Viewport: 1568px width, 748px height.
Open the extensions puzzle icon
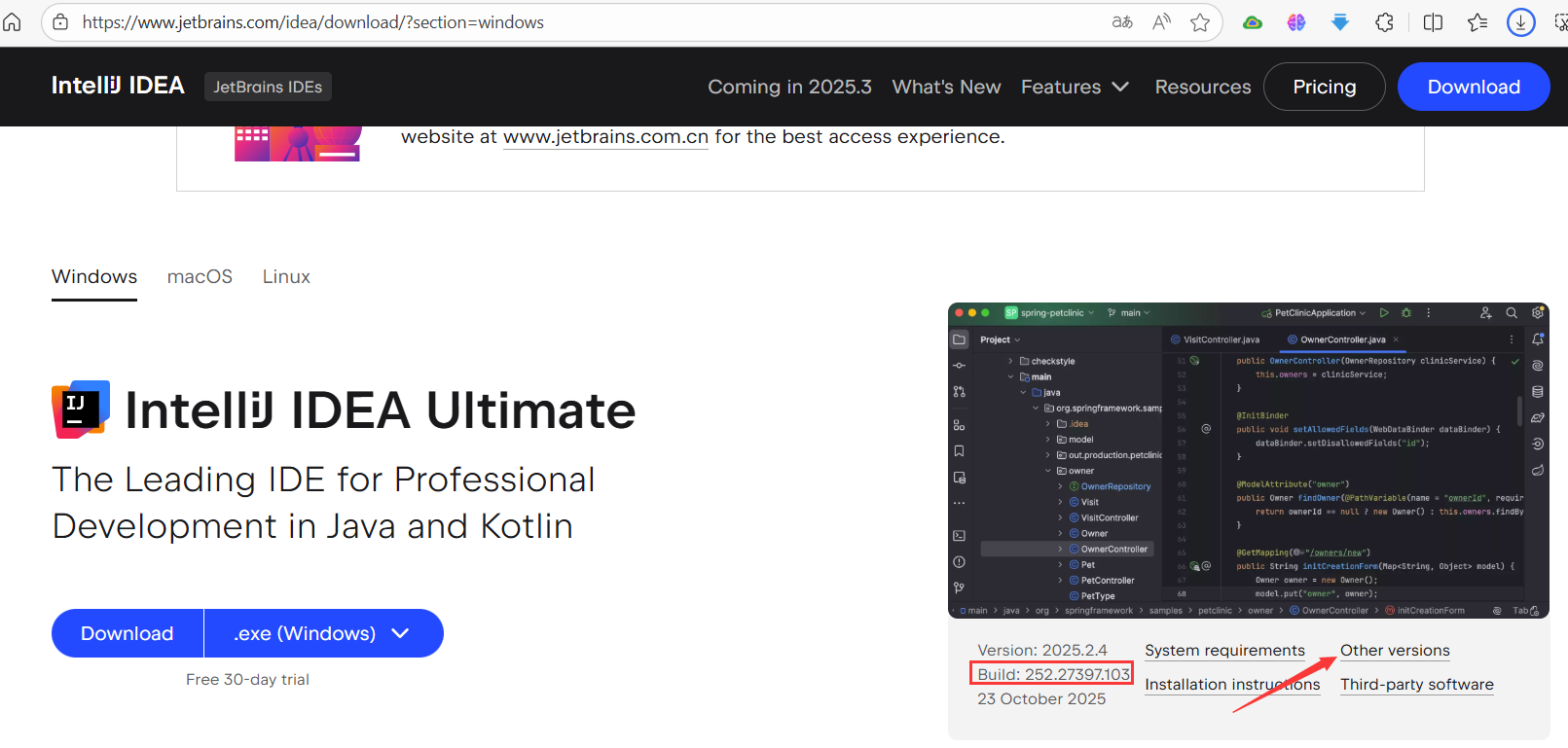[1384, 21]
